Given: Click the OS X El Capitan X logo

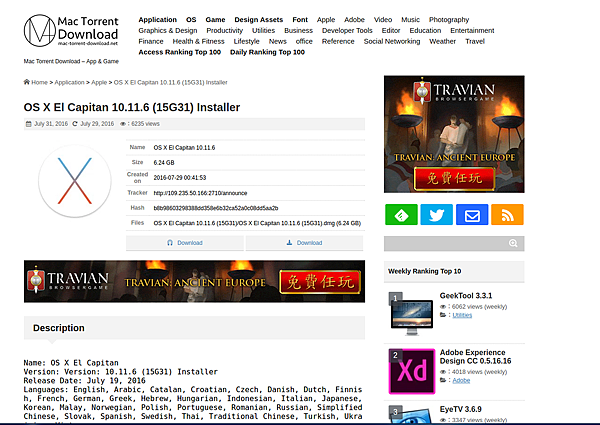Looking at the screenshot, I should click(75, 181).
